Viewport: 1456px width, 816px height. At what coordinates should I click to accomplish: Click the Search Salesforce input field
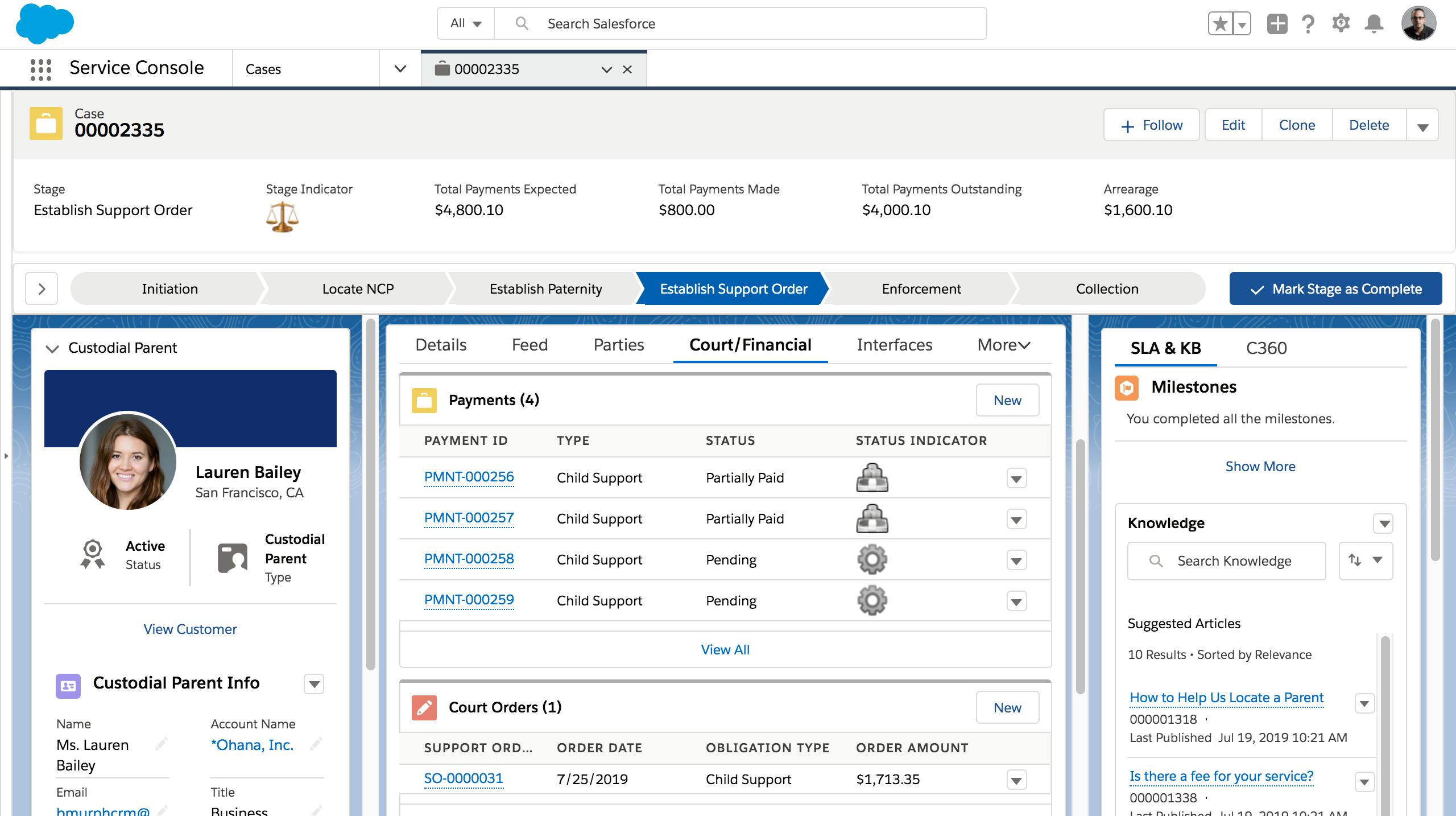coord(741,23)
